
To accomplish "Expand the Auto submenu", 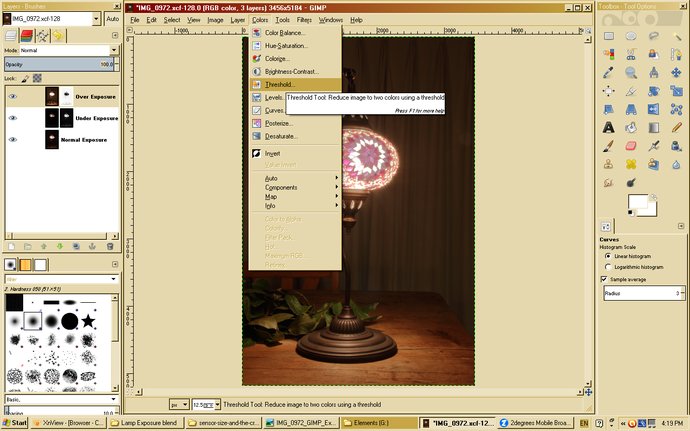I will [x=295, y=178].
